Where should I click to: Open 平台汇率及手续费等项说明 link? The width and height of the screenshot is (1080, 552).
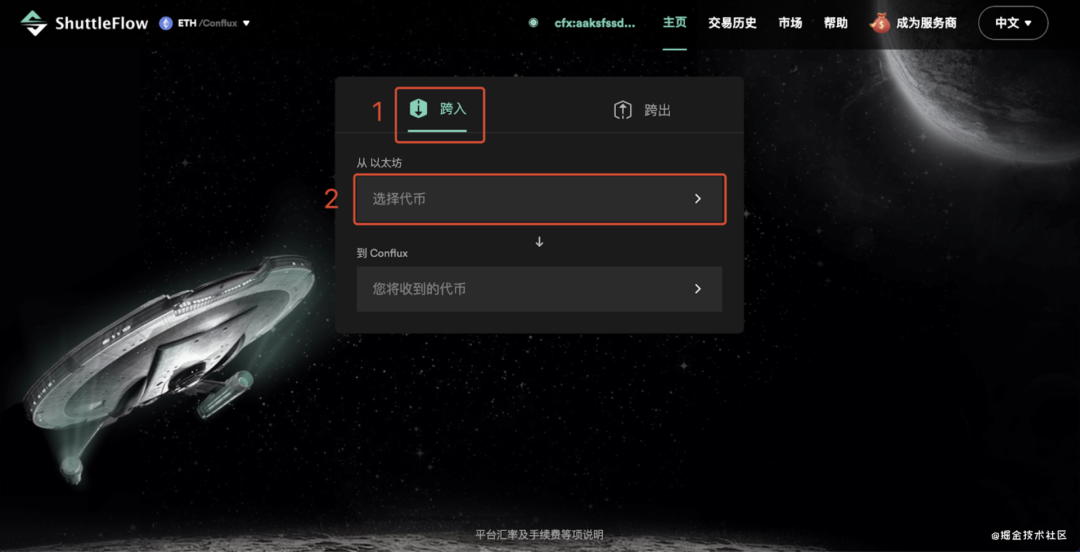point(539,535)
